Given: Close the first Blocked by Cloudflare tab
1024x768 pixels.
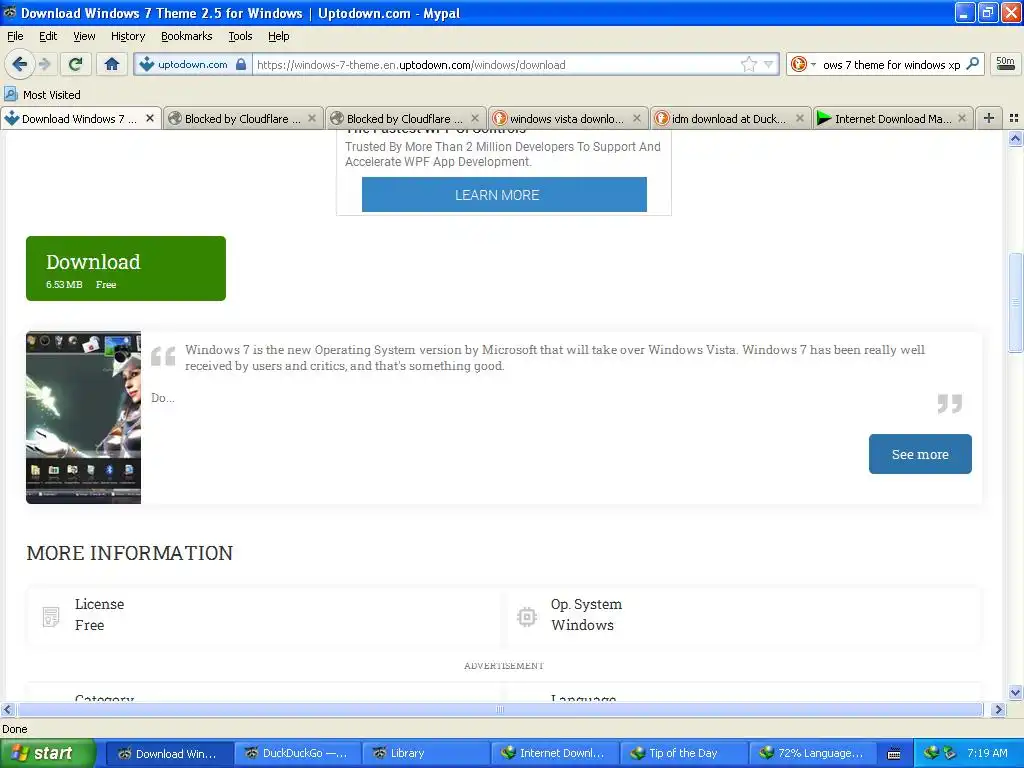Looking at the screenshot, I should click(x=312, y=118).
